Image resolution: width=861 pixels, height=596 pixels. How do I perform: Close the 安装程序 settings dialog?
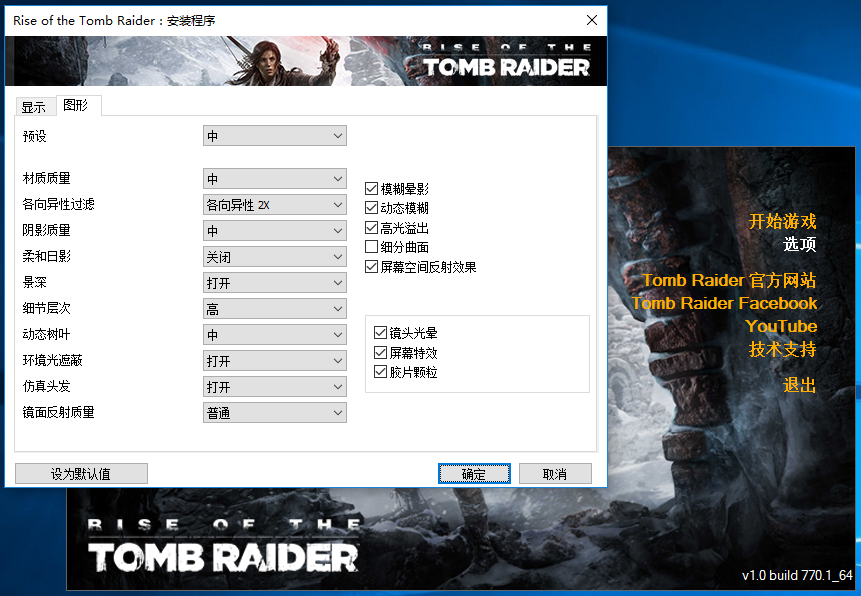coord(592,20)
